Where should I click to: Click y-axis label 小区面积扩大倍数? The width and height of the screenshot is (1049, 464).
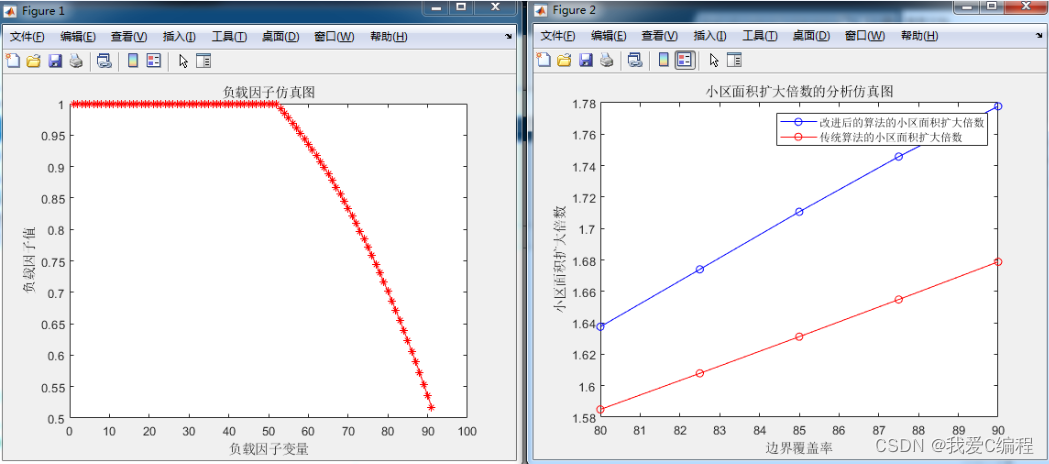tap(560, 259)
